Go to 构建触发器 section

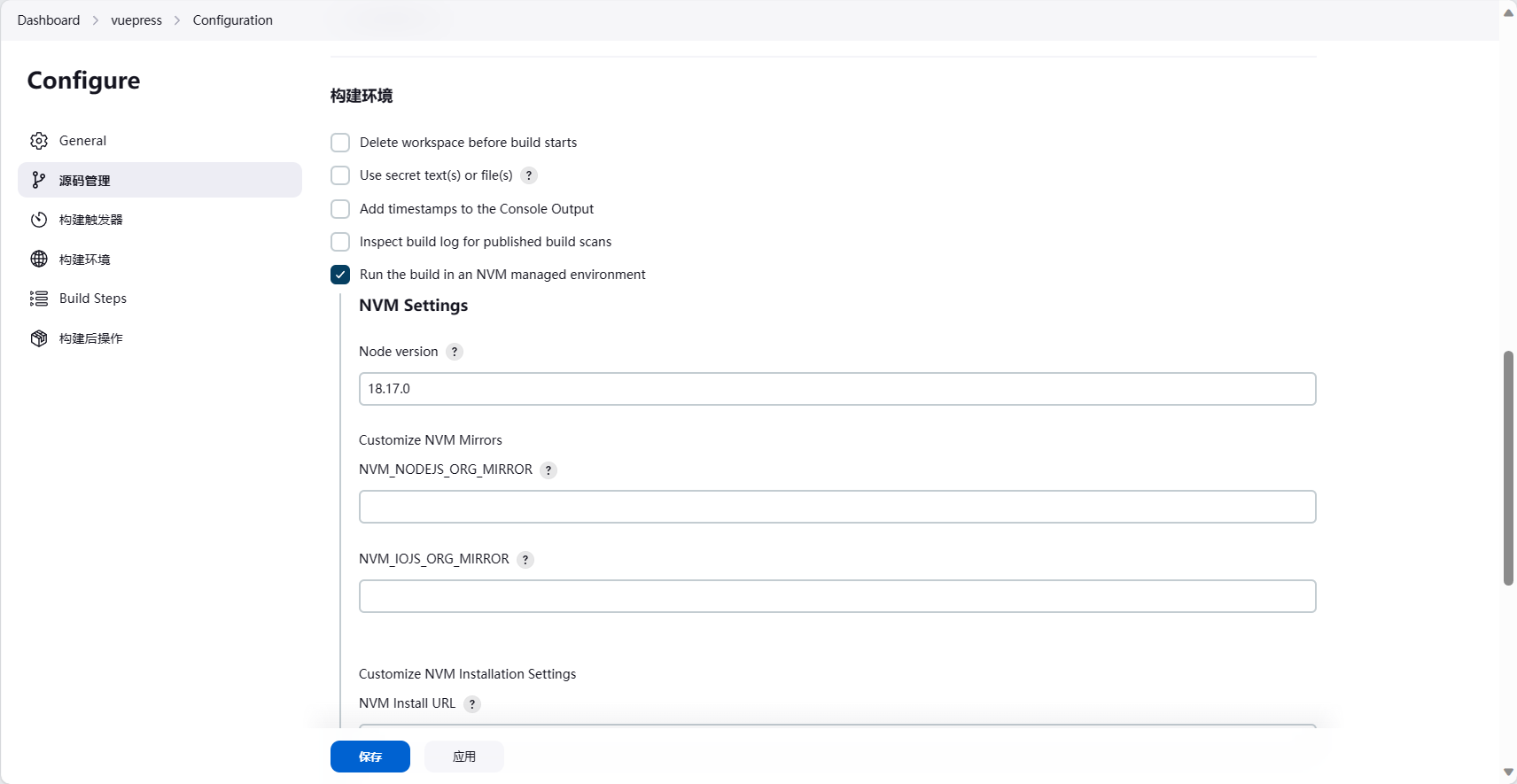159,220
